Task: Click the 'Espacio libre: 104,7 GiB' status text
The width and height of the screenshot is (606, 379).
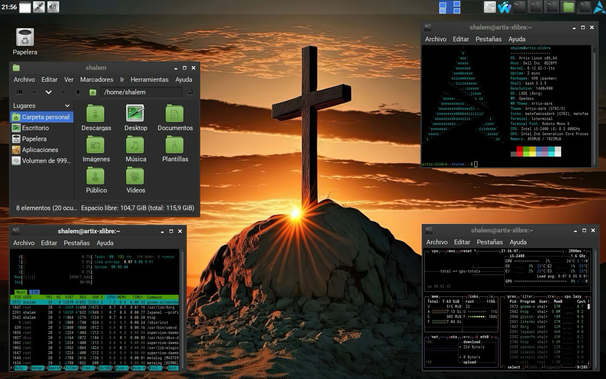Action: pyautogui.click(x=138, y=208)
